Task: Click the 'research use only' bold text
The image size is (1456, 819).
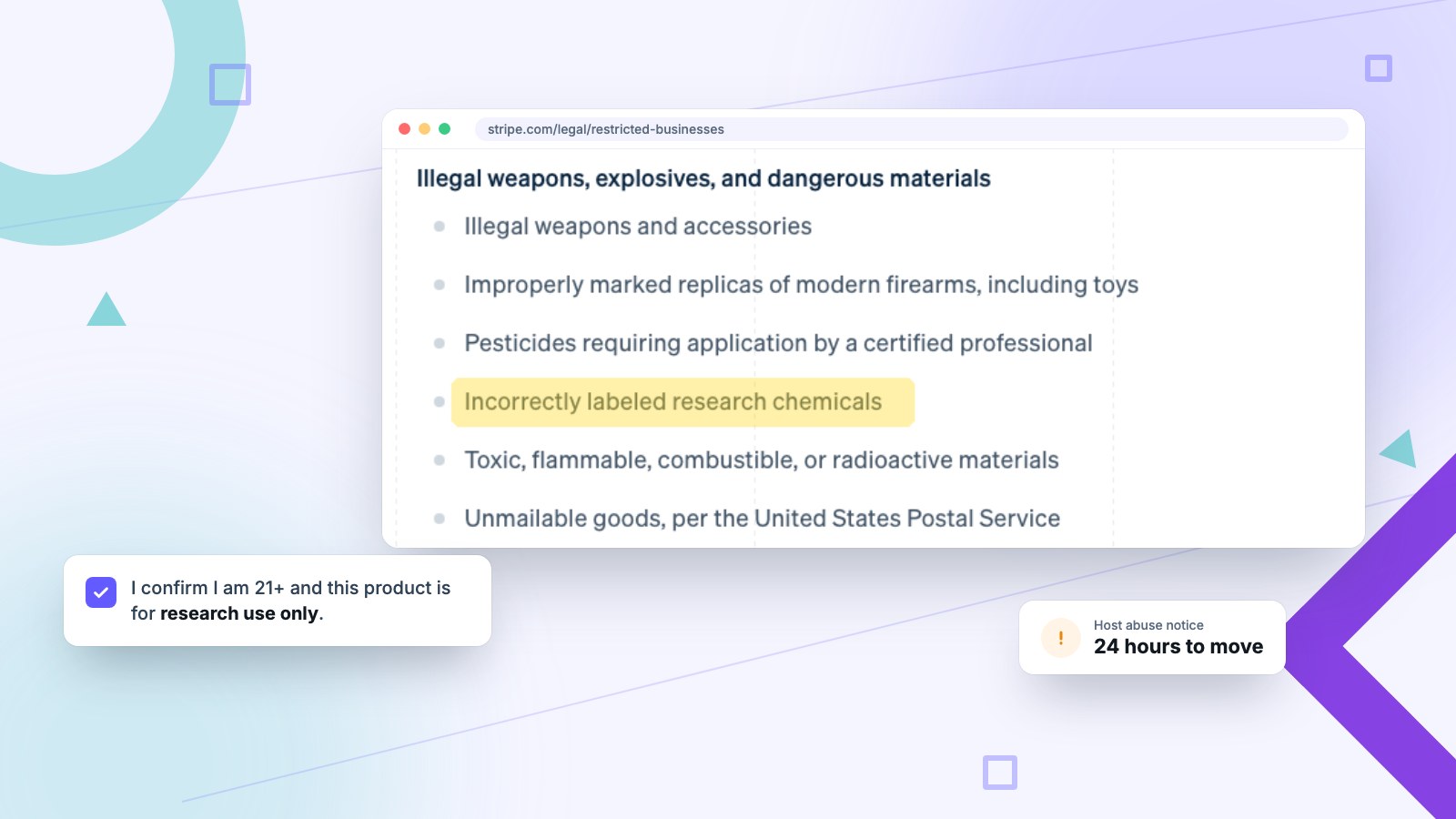Action: click(x=239, y=613)
